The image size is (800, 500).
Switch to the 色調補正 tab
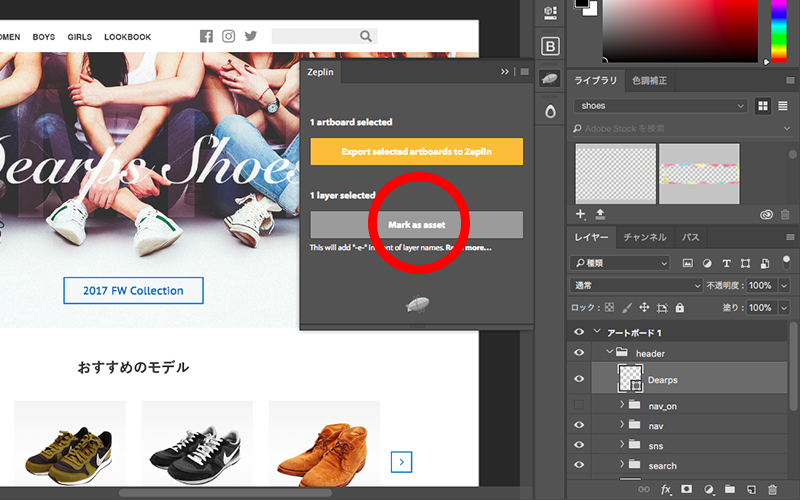[x=650, y=80]
